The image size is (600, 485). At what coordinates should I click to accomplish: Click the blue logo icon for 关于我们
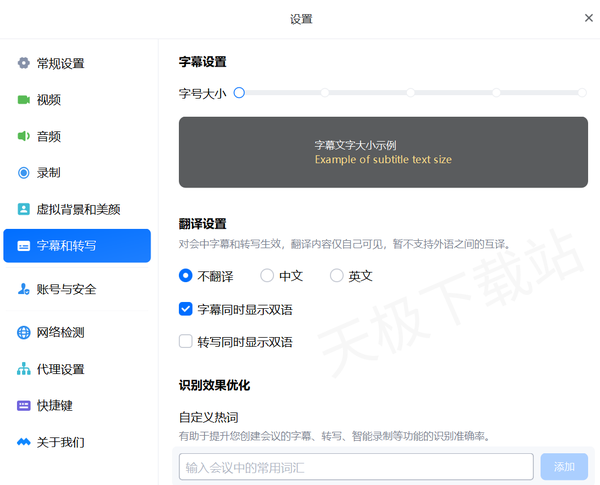(x=24, y=442)
